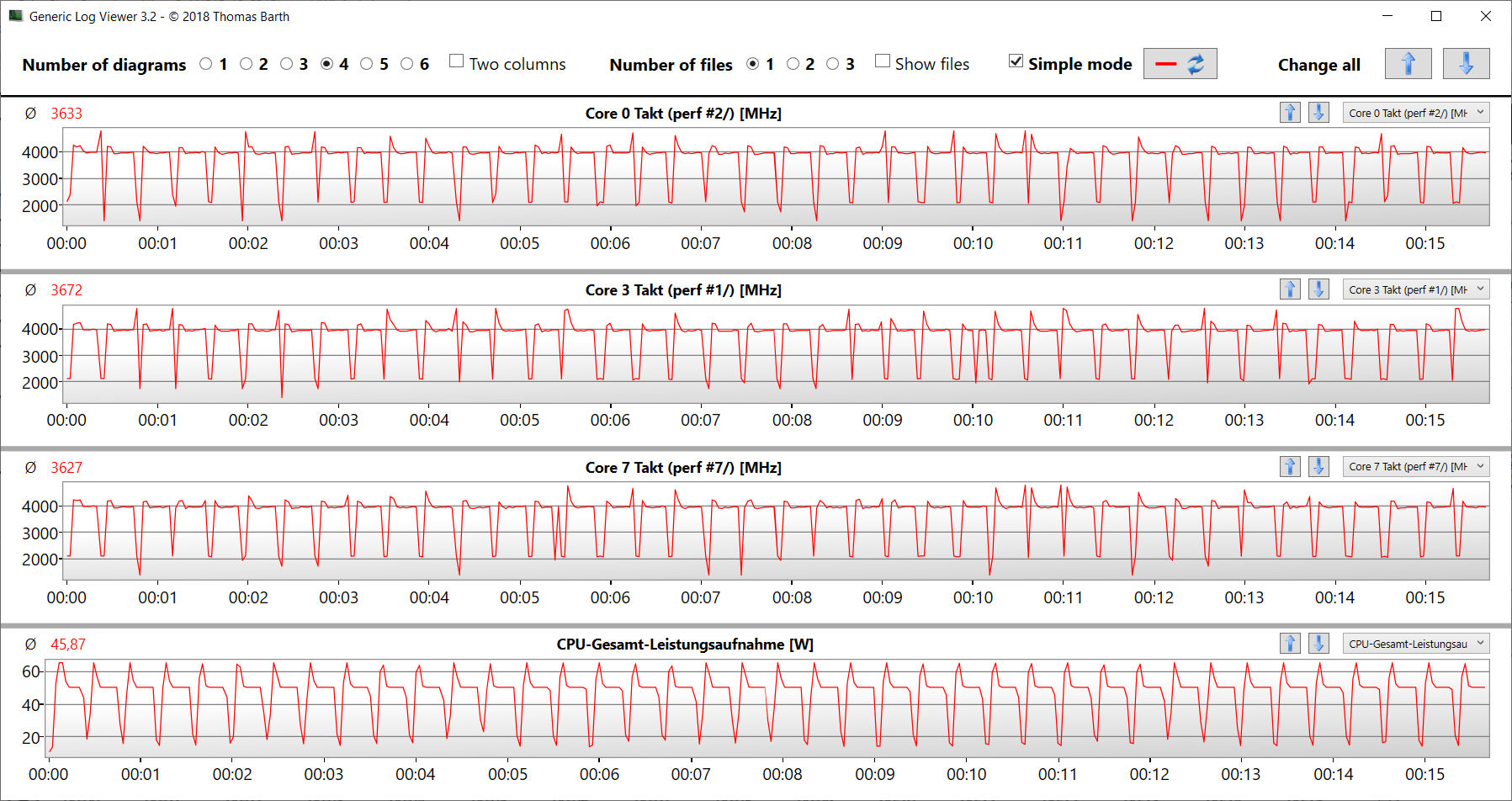Select 1 for number of diagrams
Image resolution: width=1512 pixels, height=801 pixels.
[x=206, y=64]
